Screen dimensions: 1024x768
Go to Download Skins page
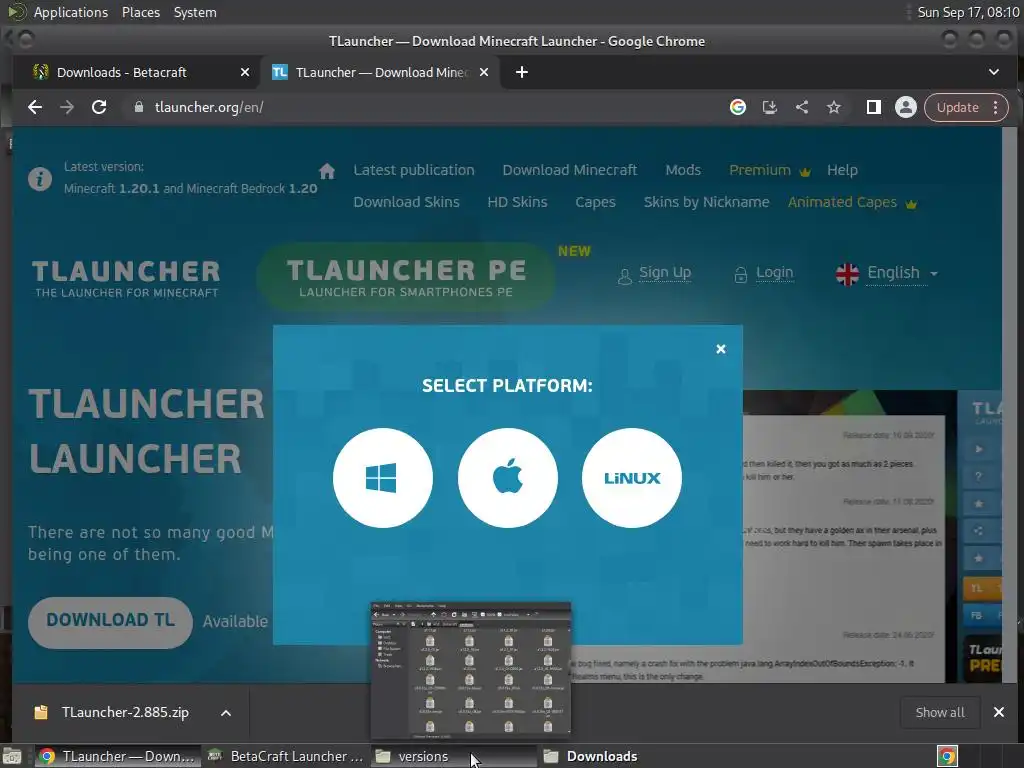pos(406,202)
